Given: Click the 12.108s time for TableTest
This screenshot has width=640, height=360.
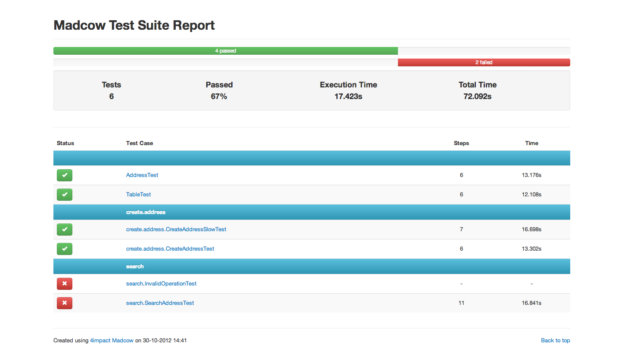Looking at the screenshot, I should pyautogui.click(x=531, y=194).
